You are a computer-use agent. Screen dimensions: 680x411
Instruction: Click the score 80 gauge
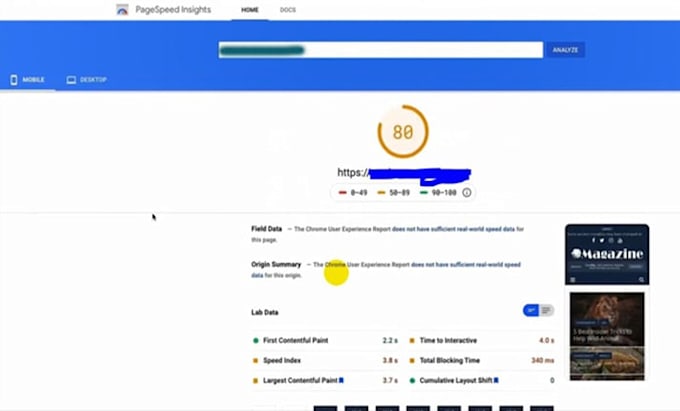pyautogui.click(x=403, y=132)
